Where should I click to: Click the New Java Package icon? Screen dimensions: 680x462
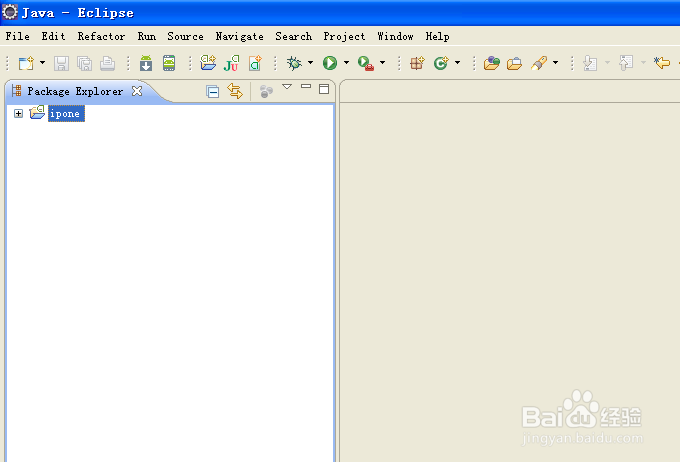pos(417,63)
